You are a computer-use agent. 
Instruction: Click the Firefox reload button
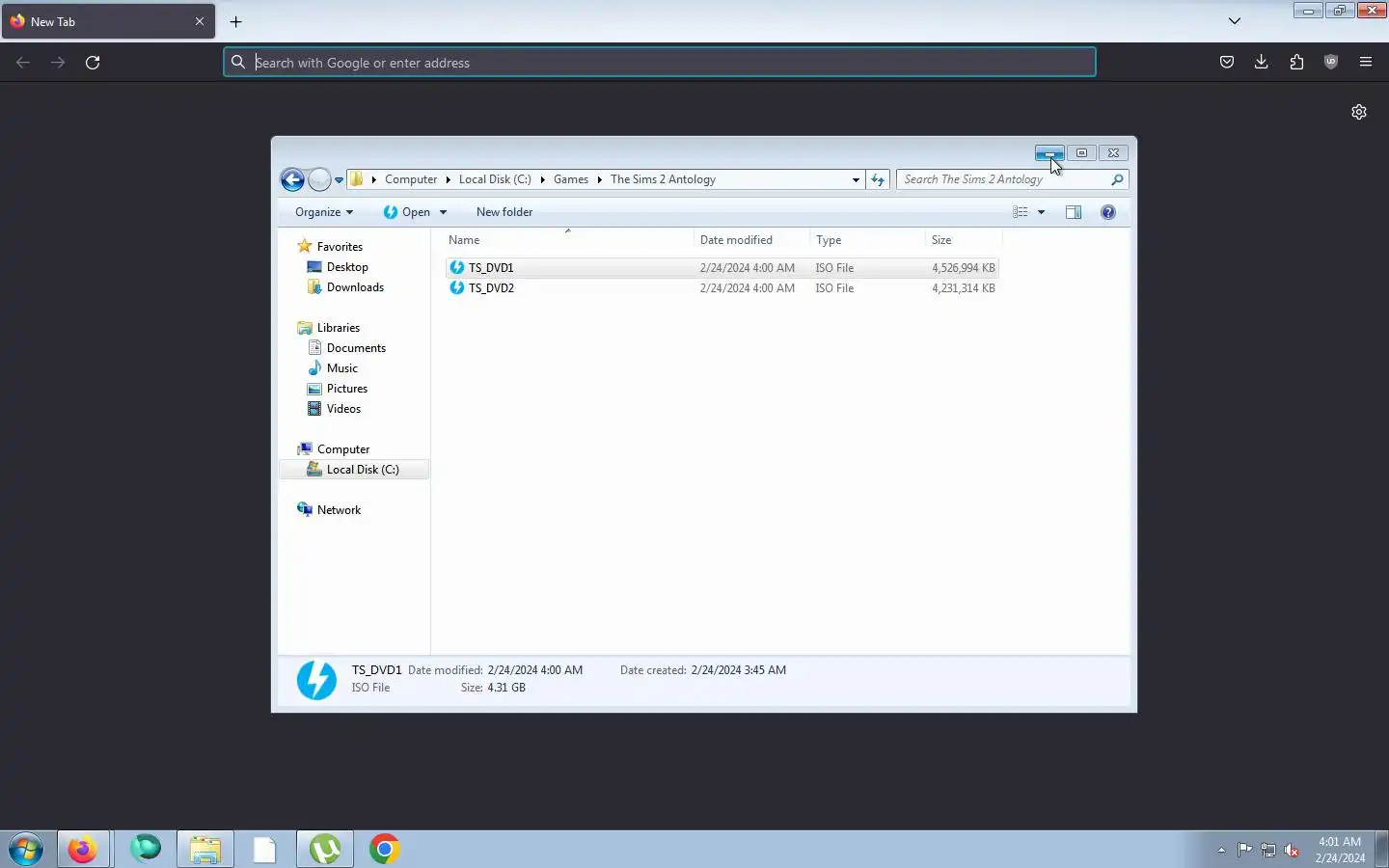93,63
